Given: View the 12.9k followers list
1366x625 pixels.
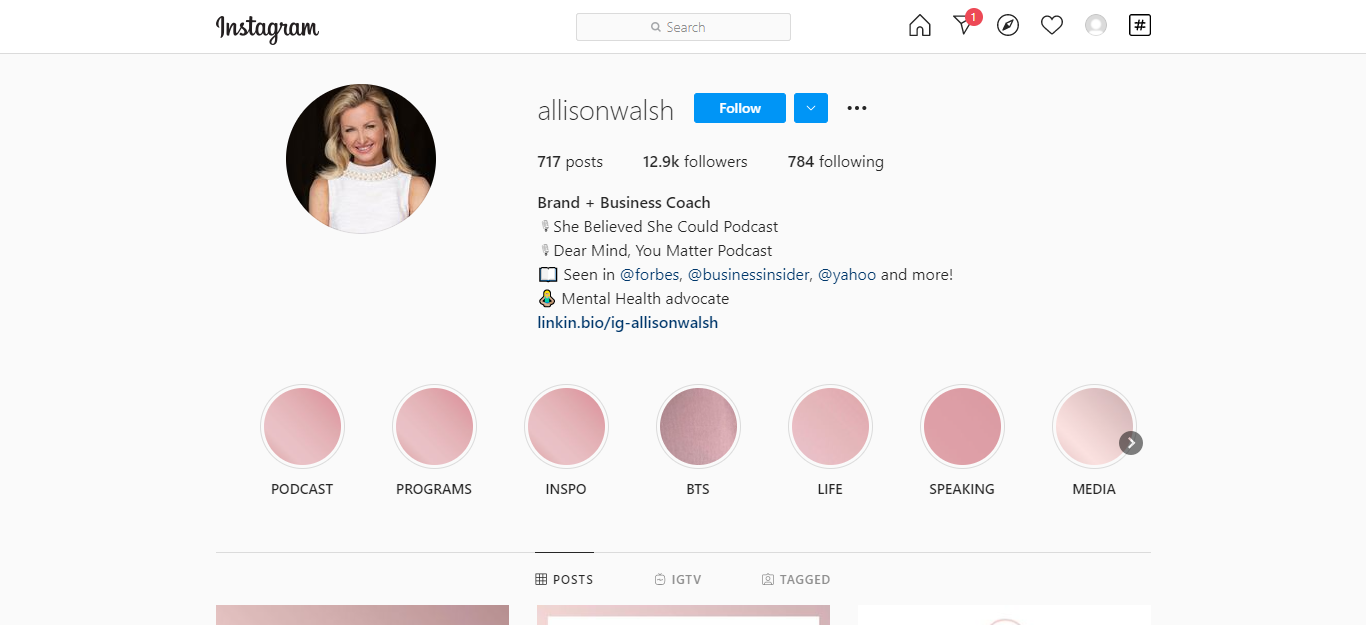Looking at the screenshot, I should (695, 161).
